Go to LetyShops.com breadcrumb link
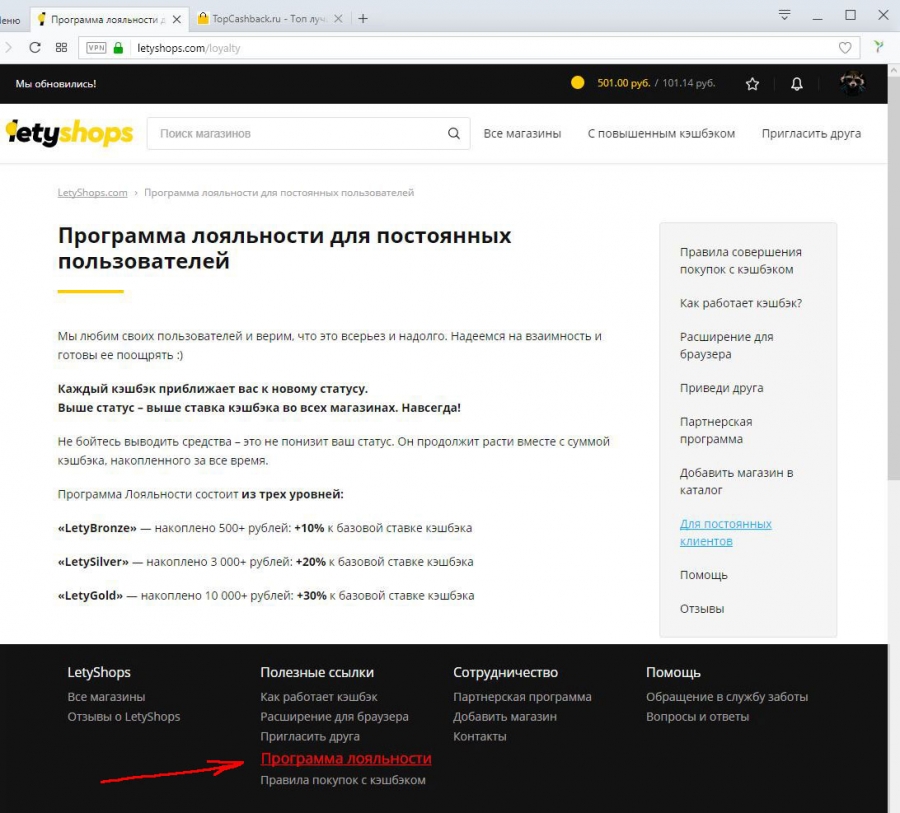The image size is (900, 813). [x=92, y=193]
